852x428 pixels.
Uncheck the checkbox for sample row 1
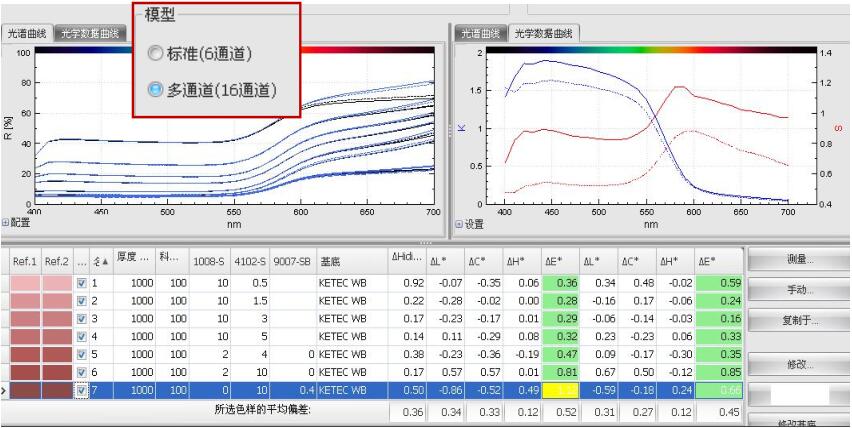click(x=84, y=284)
